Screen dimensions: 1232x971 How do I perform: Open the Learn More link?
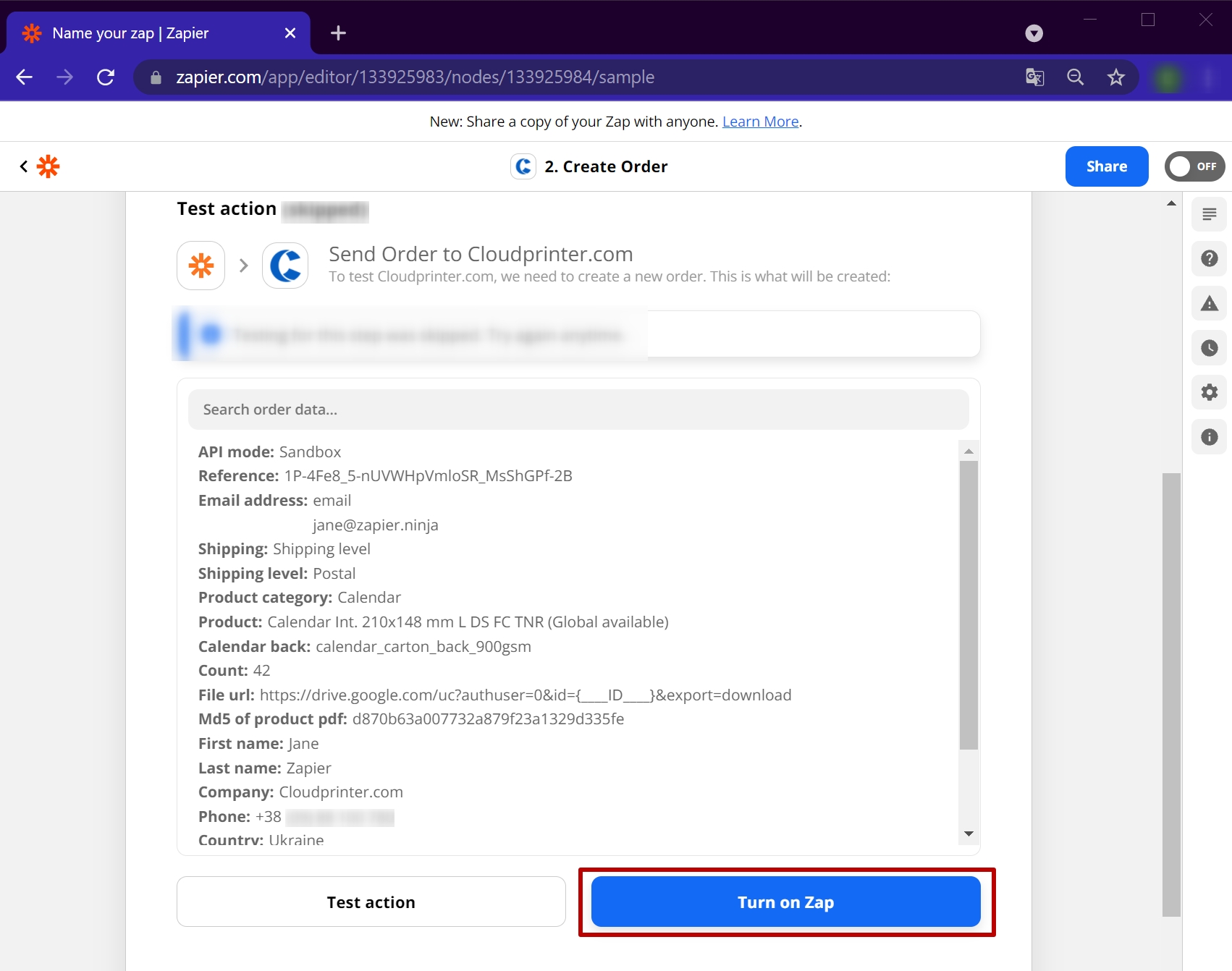pos(760,122)
